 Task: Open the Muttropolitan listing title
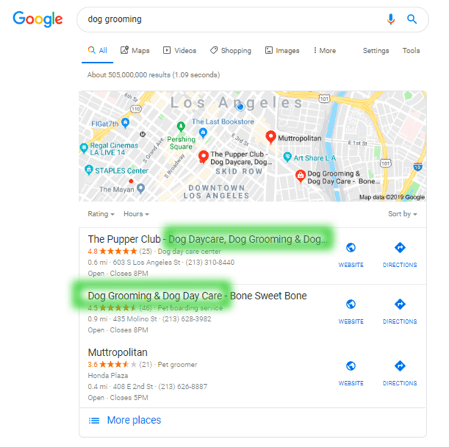pyautogui.click(x=118, y=352)
